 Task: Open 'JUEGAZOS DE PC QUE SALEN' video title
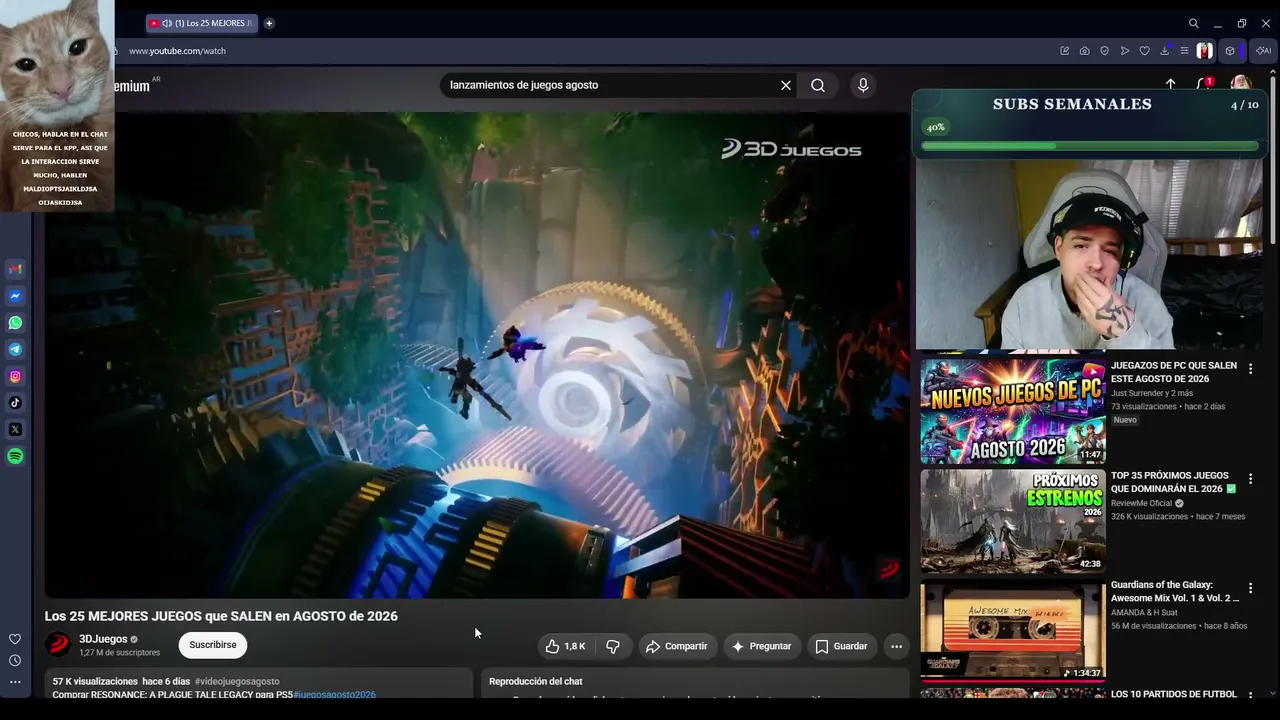1174,372
